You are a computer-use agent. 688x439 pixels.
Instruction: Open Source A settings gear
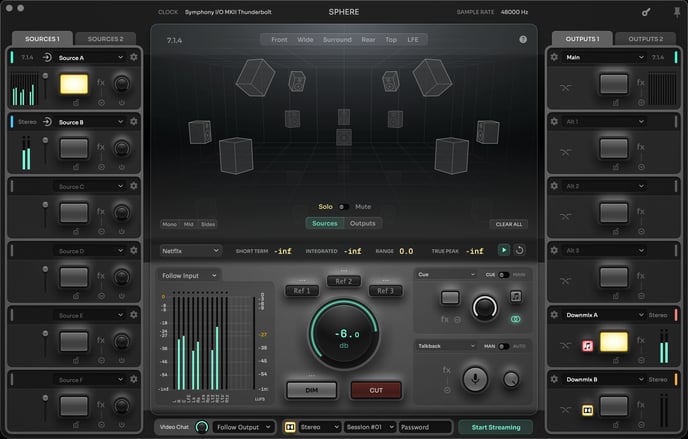click(x=134, y=58)
